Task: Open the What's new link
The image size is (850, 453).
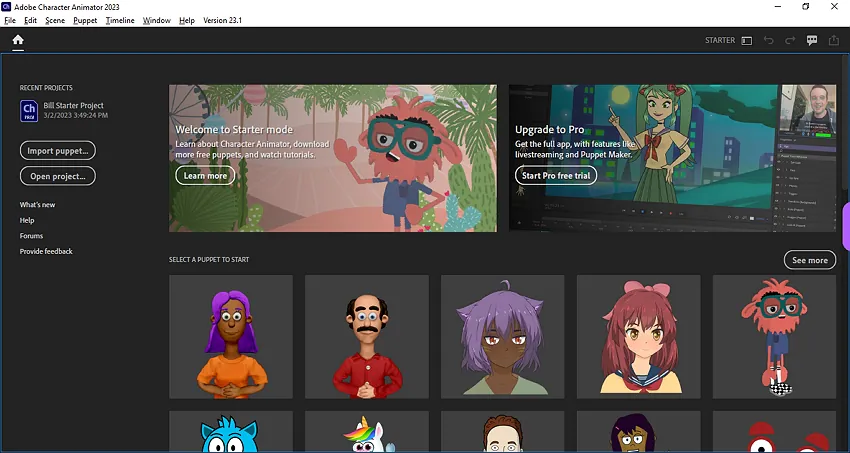Action: point(37,205)
